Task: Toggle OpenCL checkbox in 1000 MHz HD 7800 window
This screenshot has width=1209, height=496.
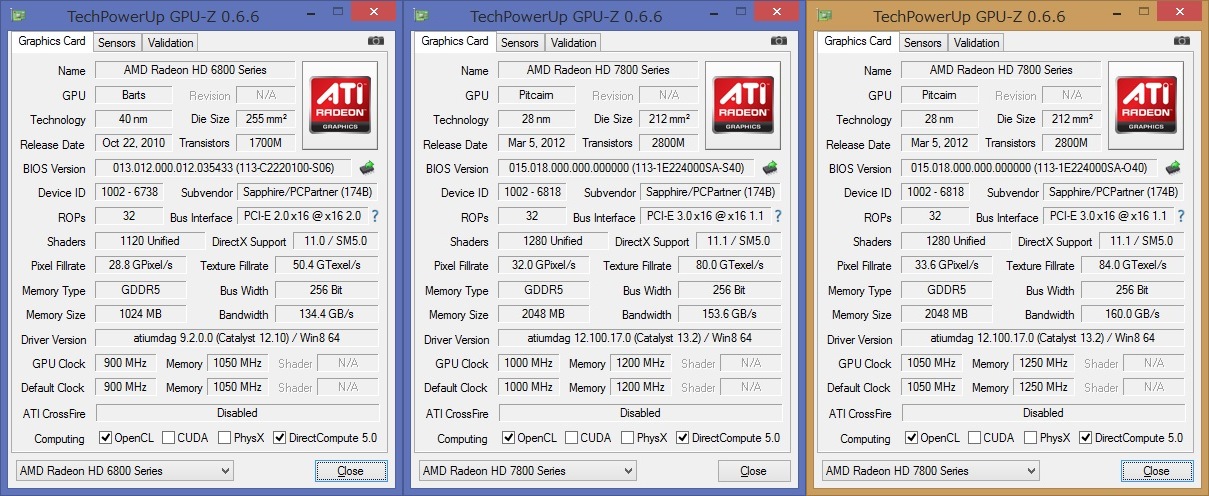Action: pyautogui.click(x=508, y=438)
